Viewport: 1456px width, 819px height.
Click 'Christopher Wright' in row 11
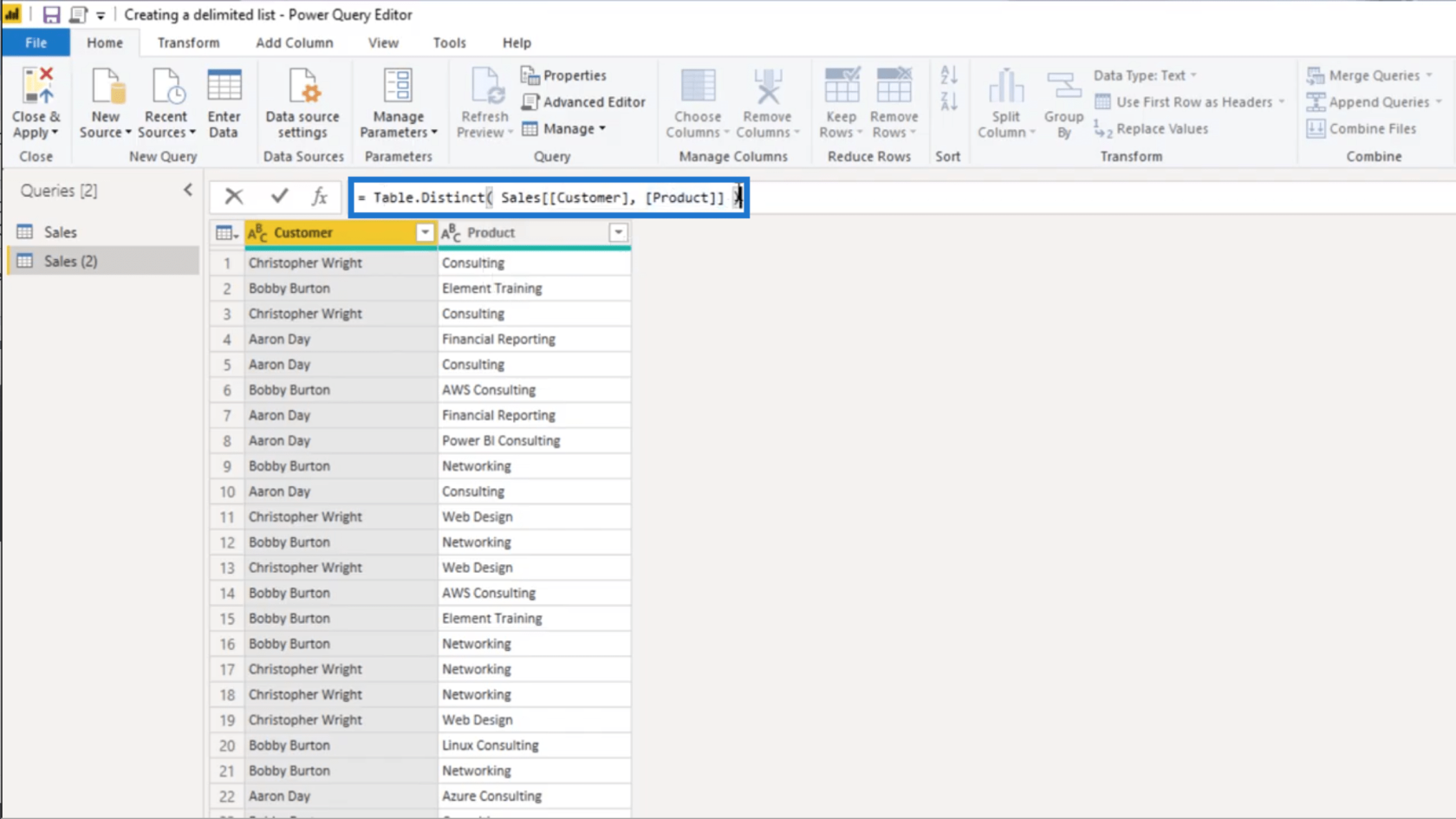(341, 517)
